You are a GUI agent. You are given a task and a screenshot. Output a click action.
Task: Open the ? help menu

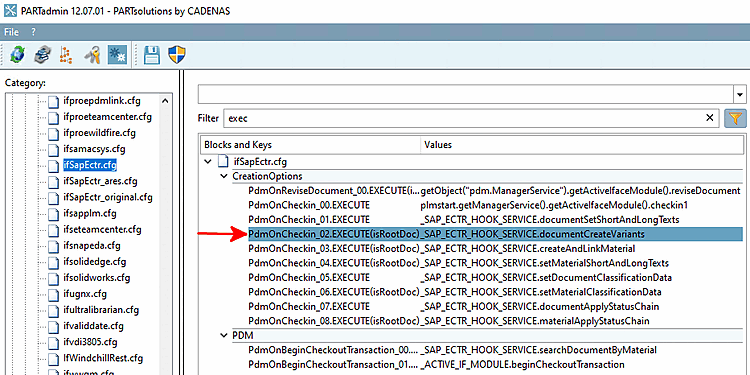click(33, 33)
